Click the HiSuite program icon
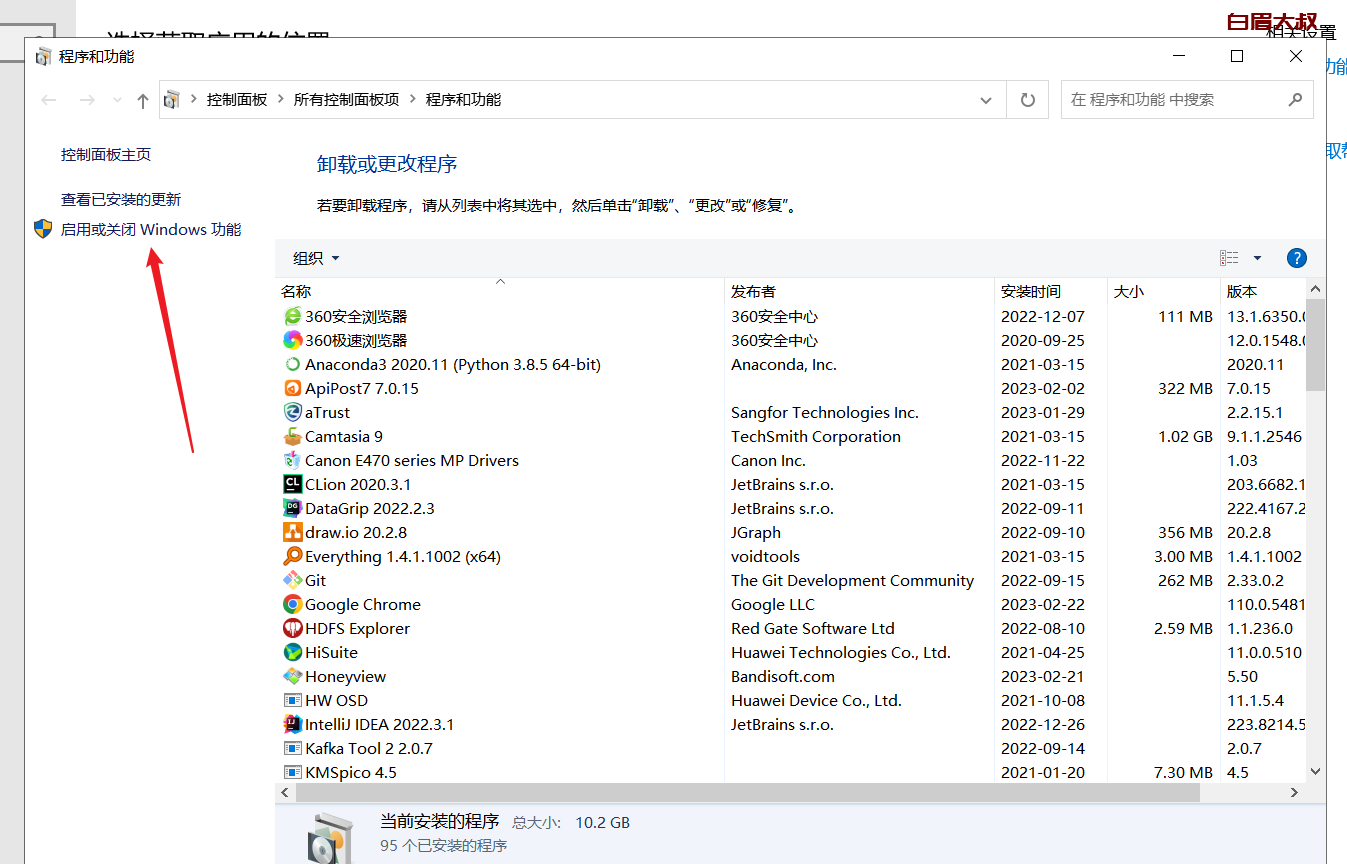Image resolution: width=1347 pixels, height=864 pixels. 292,652
